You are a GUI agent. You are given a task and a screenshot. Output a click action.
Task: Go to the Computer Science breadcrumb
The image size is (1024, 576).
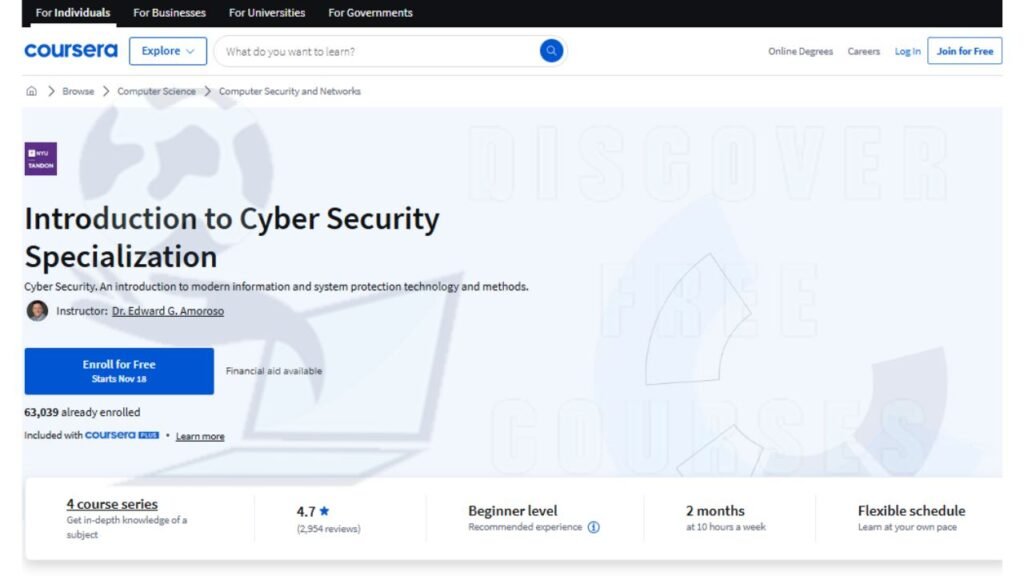[156, 91]
